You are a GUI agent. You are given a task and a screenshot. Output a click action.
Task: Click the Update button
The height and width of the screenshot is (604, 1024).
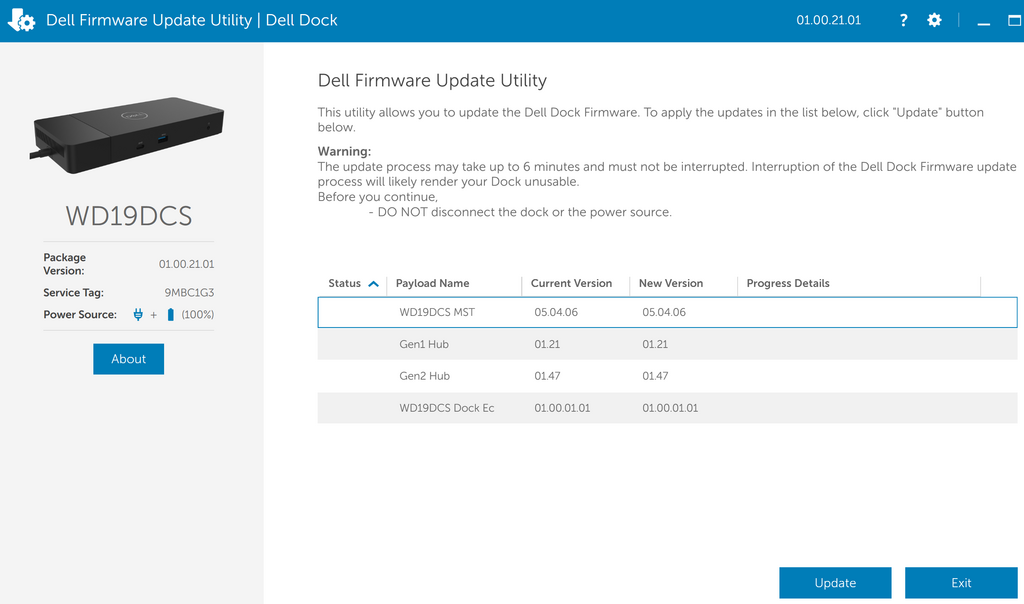[x=835, y=583]
